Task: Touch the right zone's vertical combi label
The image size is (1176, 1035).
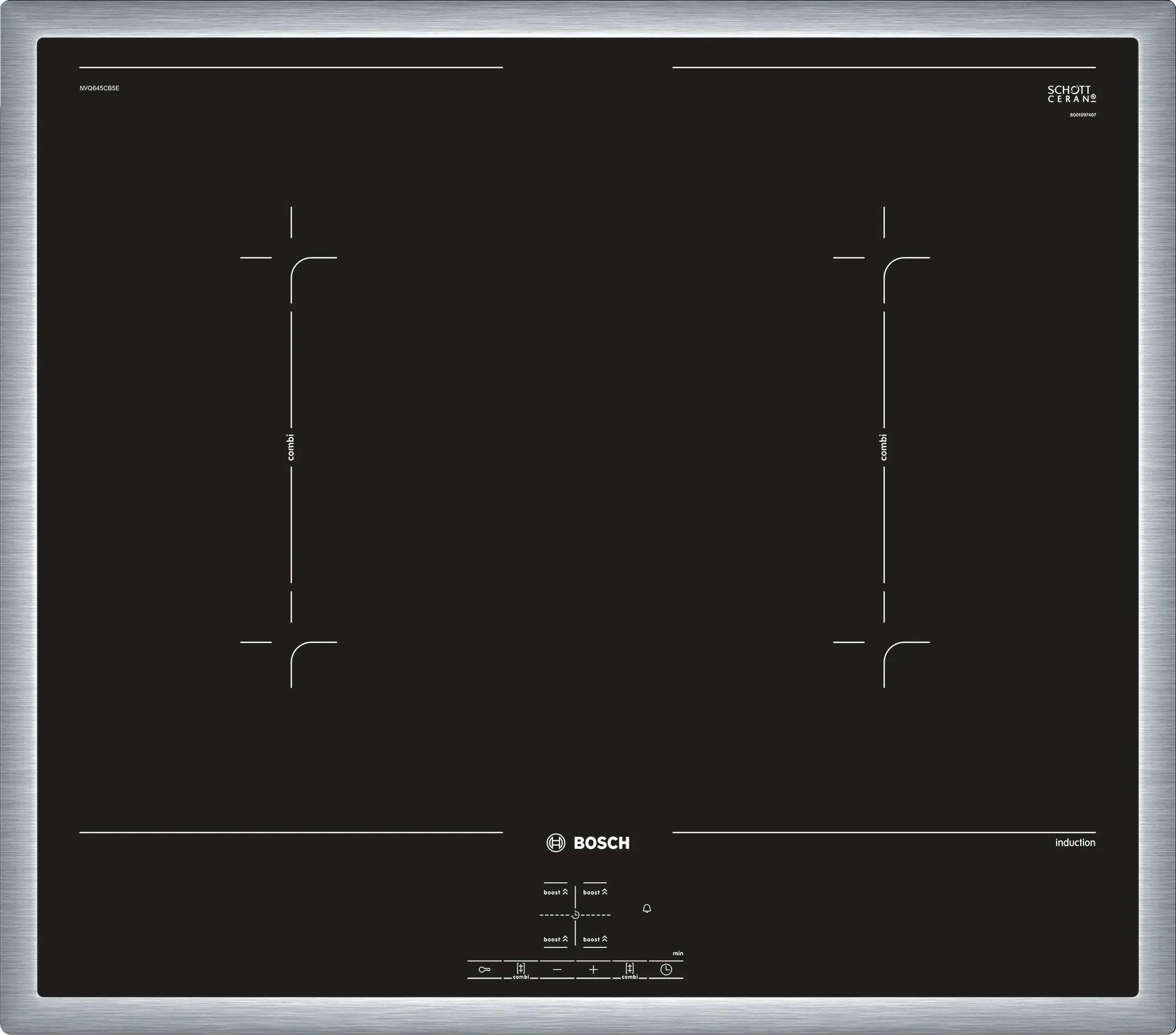Action: coord(884,447)
